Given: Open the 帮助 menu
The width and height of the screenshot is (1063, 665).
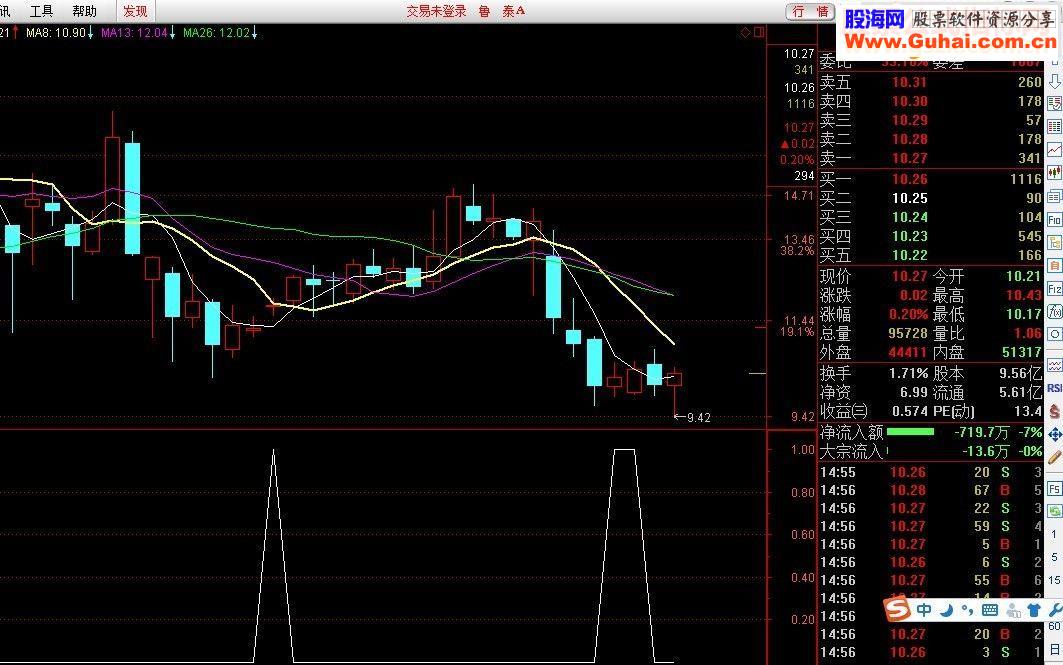Looking at the screenshot, I should tap(84, 11).
